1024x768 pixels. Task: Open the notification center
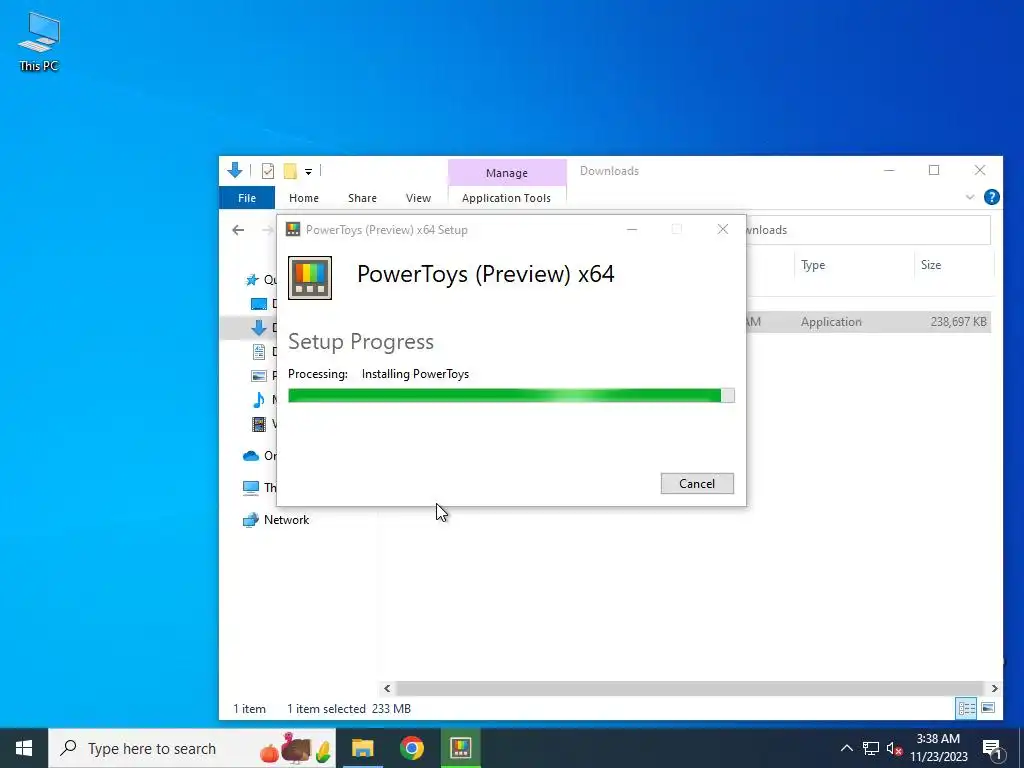[x=991, y=748]
